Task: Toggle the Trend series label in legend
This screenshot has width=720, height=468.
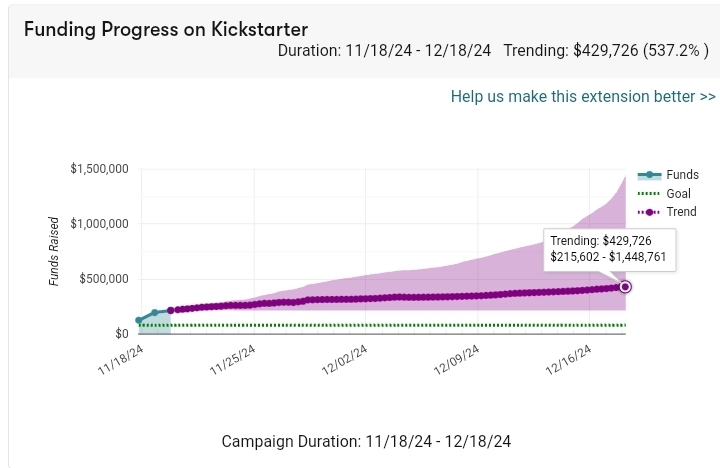Action: click(x=681, y=212)
